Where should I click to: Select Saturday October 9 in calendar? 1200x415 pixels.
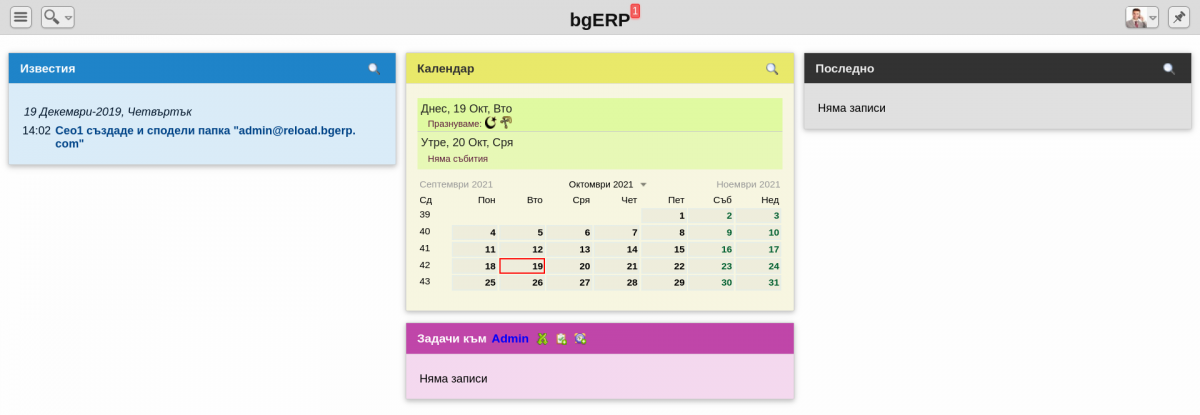[x=711, y=232]
